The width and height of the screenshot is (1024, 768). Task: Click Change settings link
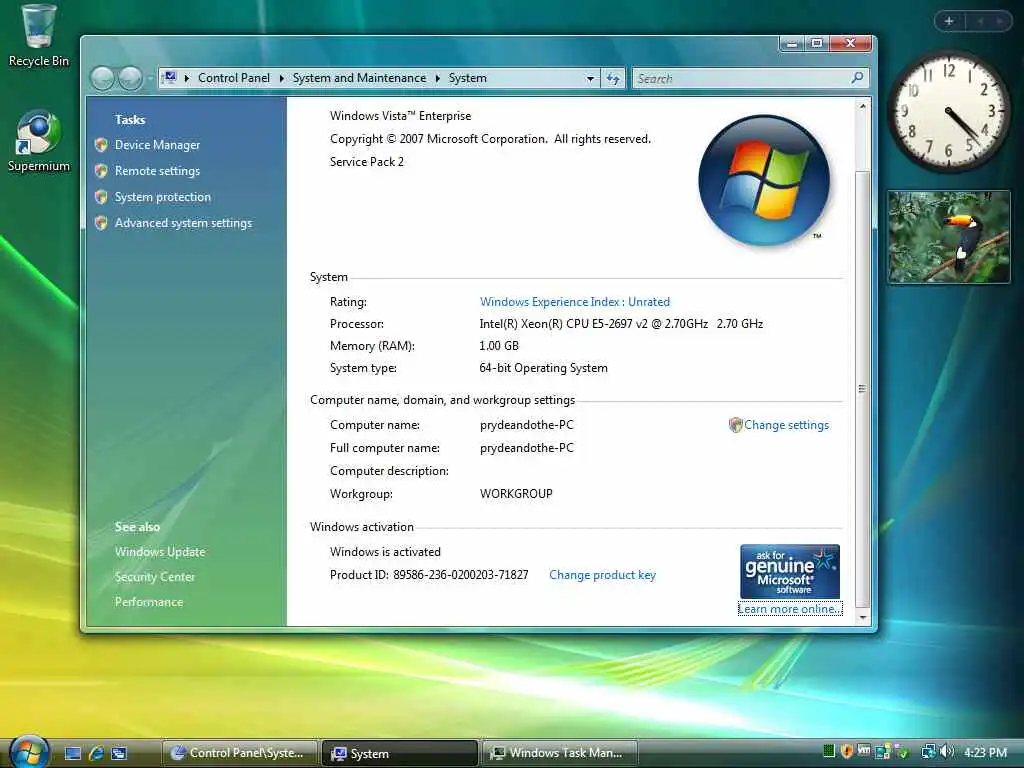point(786,425)
